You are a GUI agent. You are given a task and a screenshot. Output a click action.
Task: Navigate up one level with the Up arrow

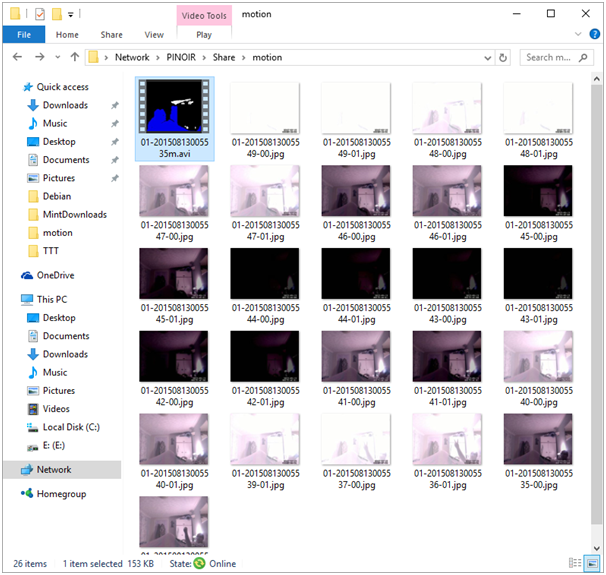click(x=74, y=58)
